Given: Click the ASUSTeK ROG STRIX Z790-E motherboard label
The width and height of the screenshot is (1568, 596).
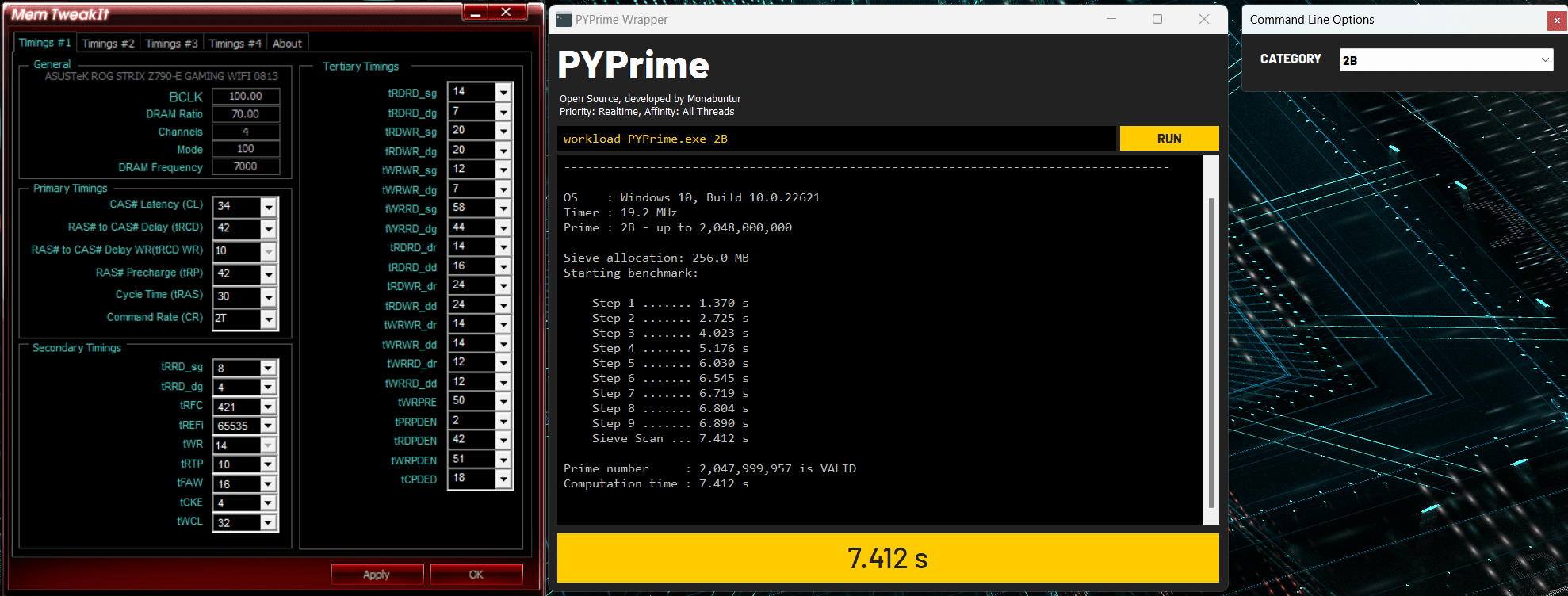Looking at the screenshot, I should tap(161, 77).
